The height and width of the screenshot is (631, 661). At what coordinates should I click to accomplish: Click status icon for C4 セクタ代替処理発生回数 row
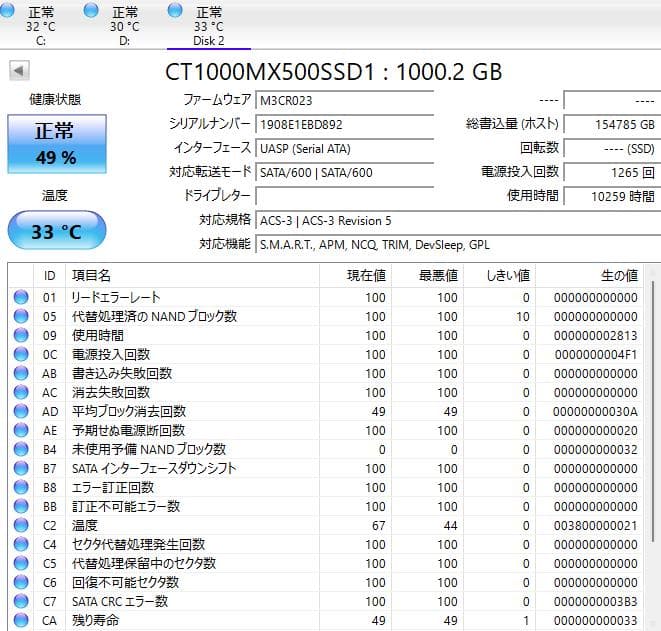(21, 544)
